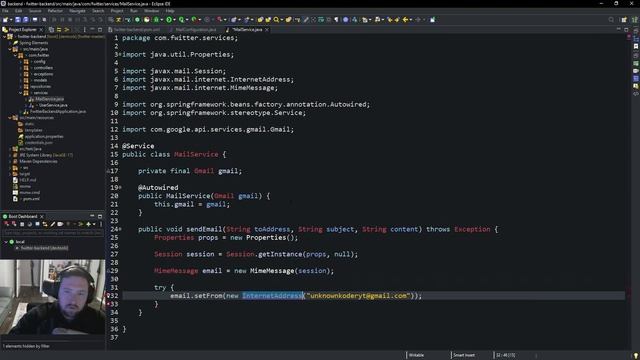Maximize the Boot Dashboard panel
640x360 pixels.
(x=100, y=216)
